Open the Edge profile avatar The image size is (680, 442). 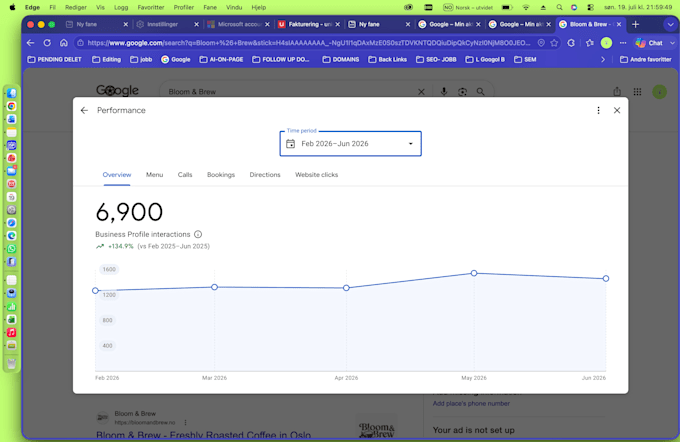click(606, 43)
